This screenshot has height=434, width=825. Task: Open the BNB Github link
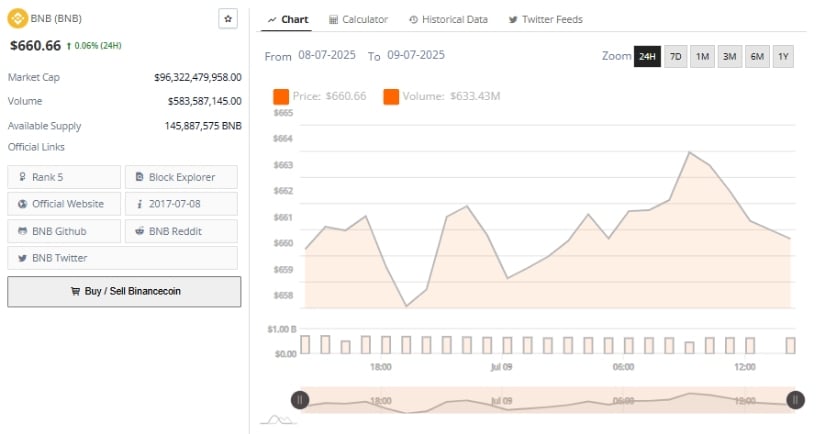[x=64, y=231]
